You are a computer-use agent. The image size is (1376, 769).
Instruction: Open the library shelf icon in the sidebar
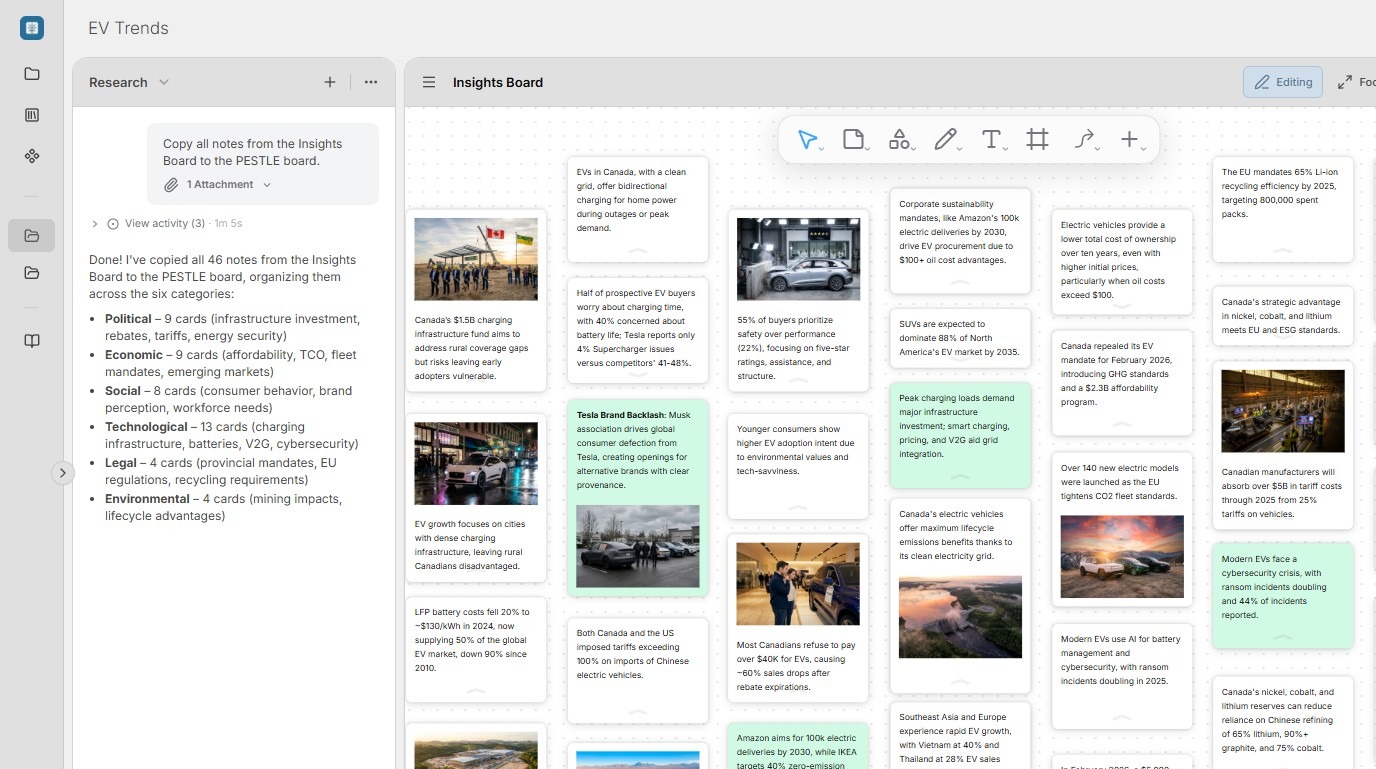[x=32, y=115]
